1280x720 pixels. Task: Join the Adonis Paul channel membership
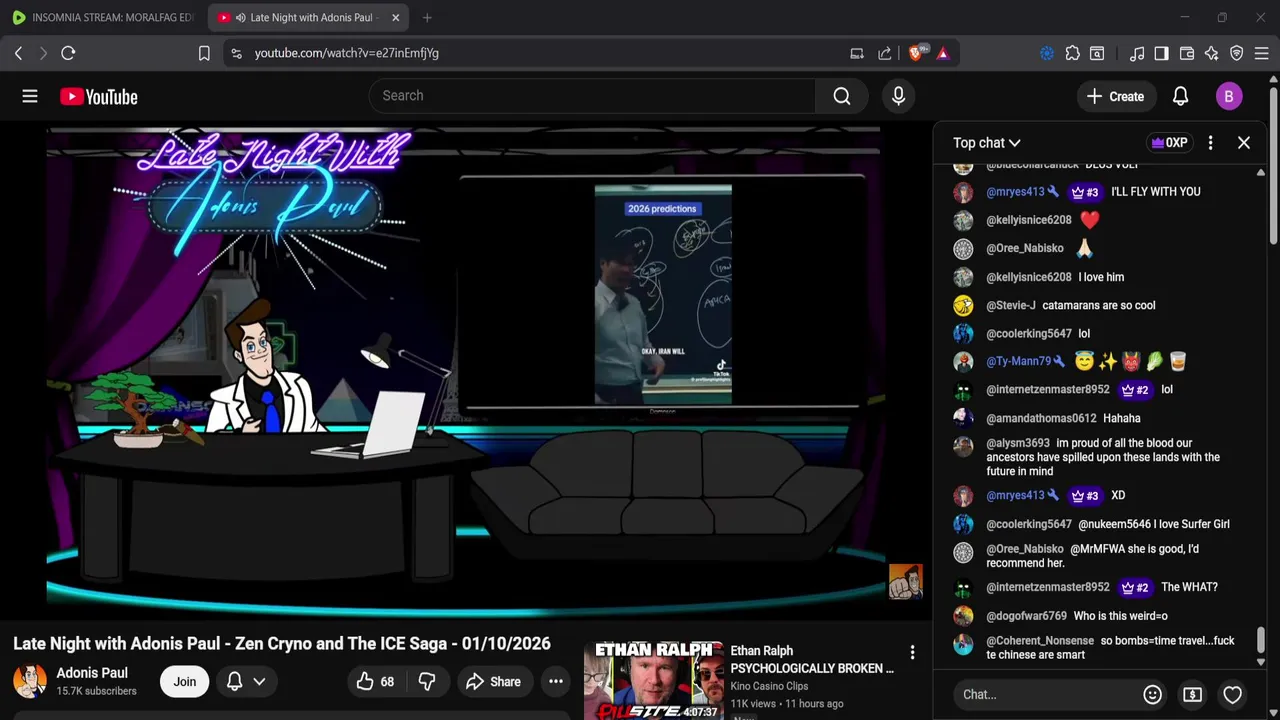[185, 681]
